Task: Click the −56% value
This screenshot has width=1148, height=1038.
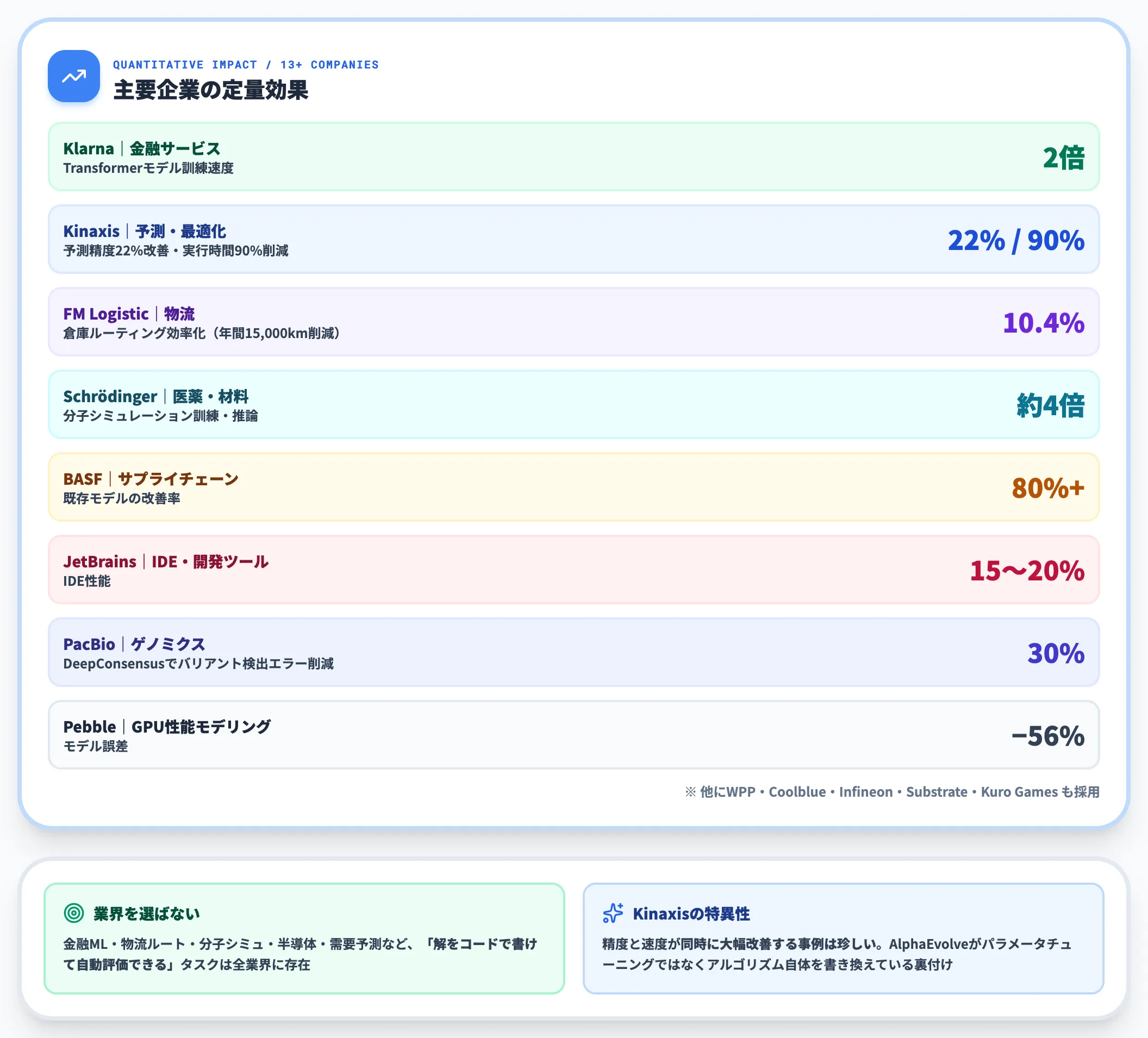Action: pos(1048,735)
